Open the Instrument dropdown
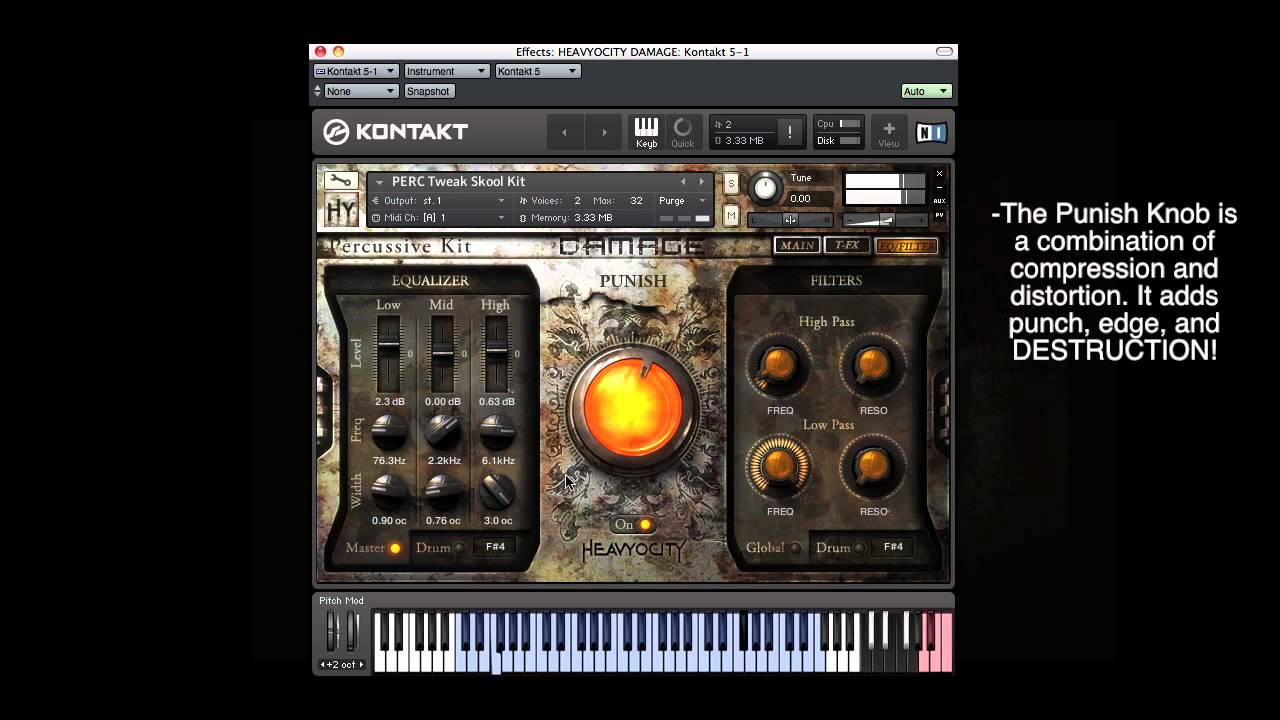The image size is (1280, 720). pos(446,71)
